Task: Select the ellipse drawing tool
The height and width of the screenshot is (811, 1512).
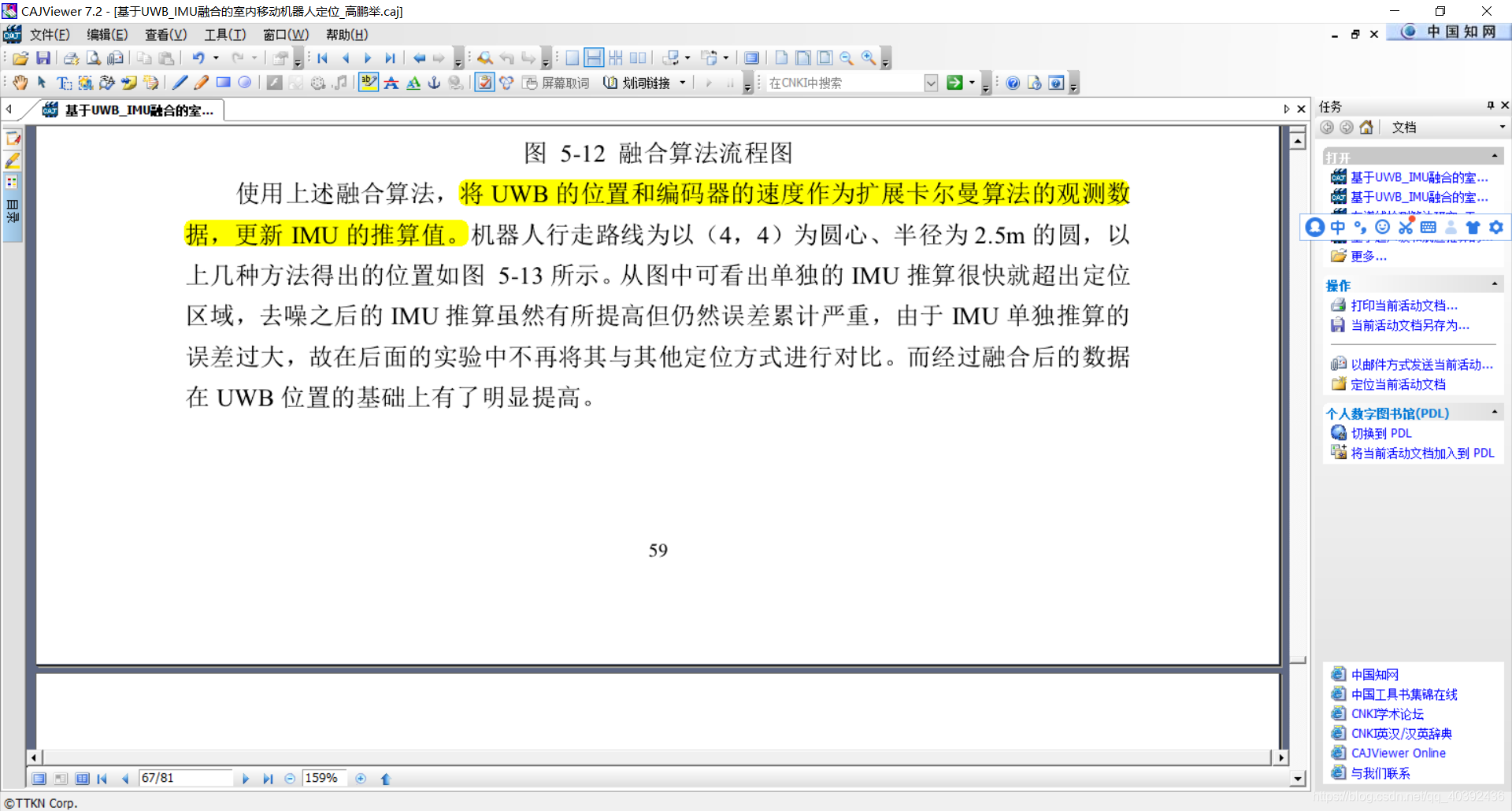Action: pyautogui.click(x=245, y=83)
